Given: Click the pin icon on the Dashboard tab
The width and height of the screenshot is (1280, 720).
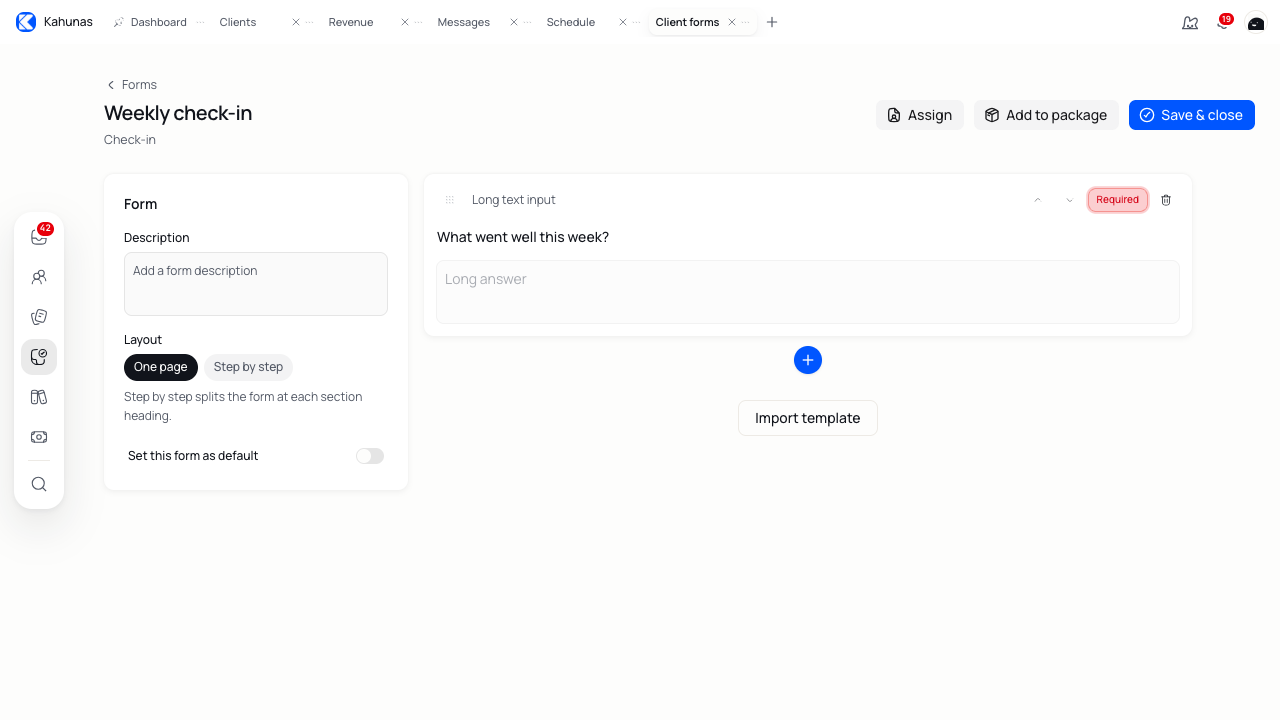Looking at the screenshot, I should [119, 22].
